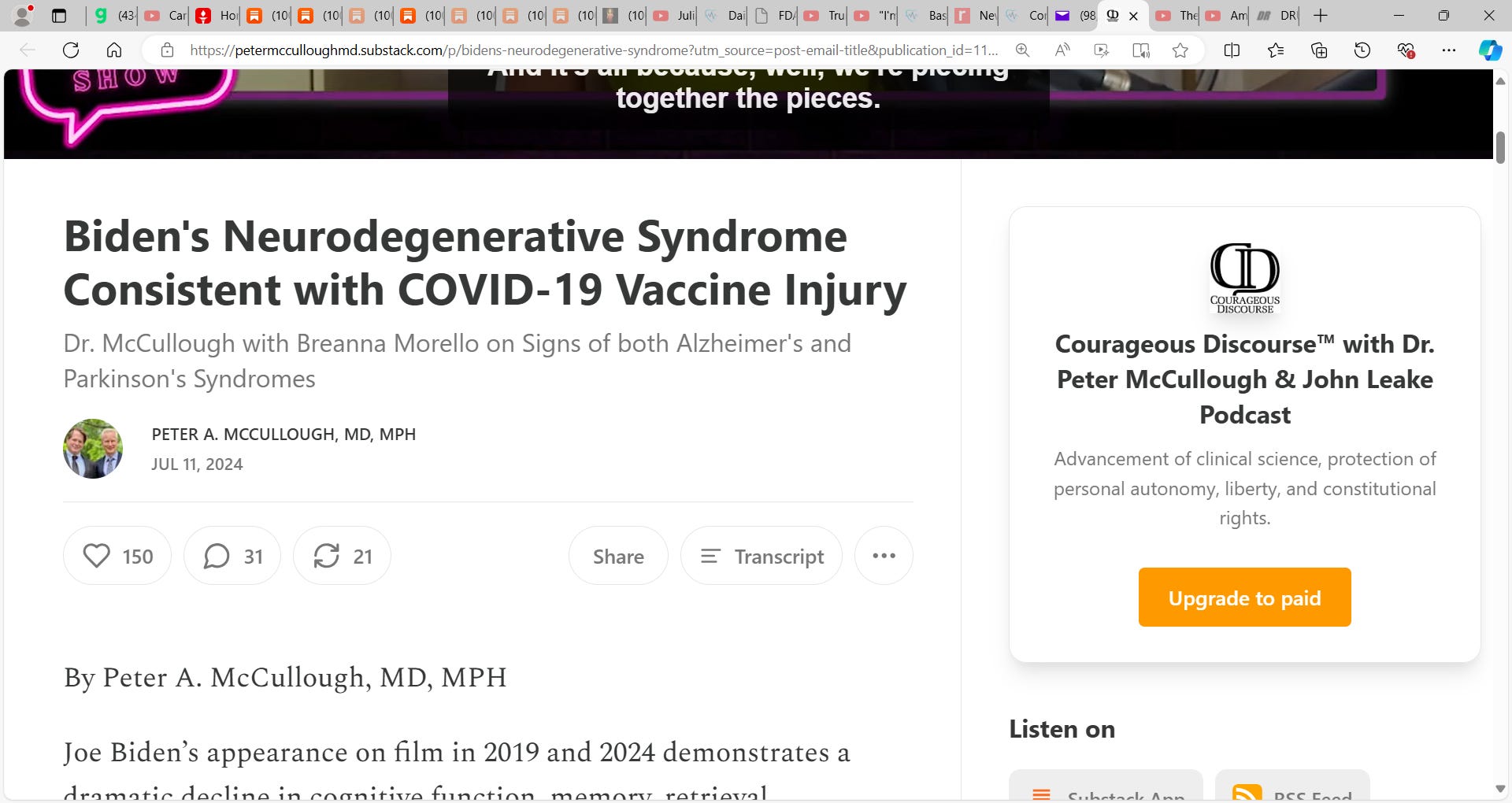
Task: Open the Copilot sidebar icon
Action: coord(1490,50)
